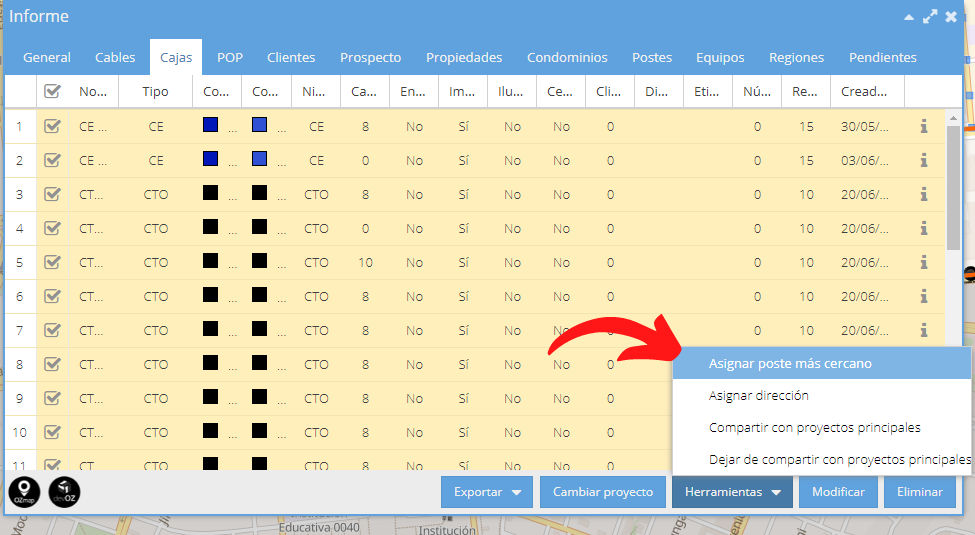Toggle the select-all checkbox in header
Viewport: 975px width, 535px height.
pyautogui.click(x=52, y=91)
